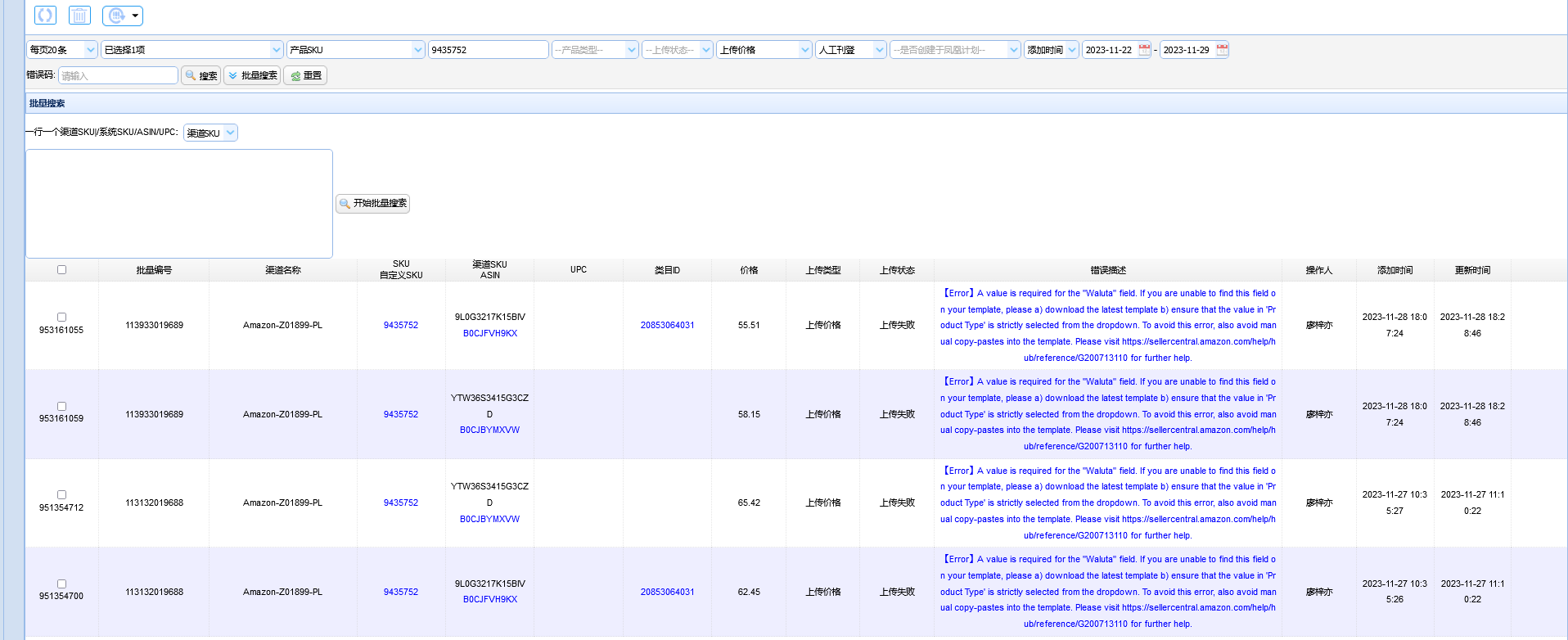Click the batch search textarea
Image resolution: width=1568 pixels, height=640 pixels.
pyautogui.click(x=179, y=204)
